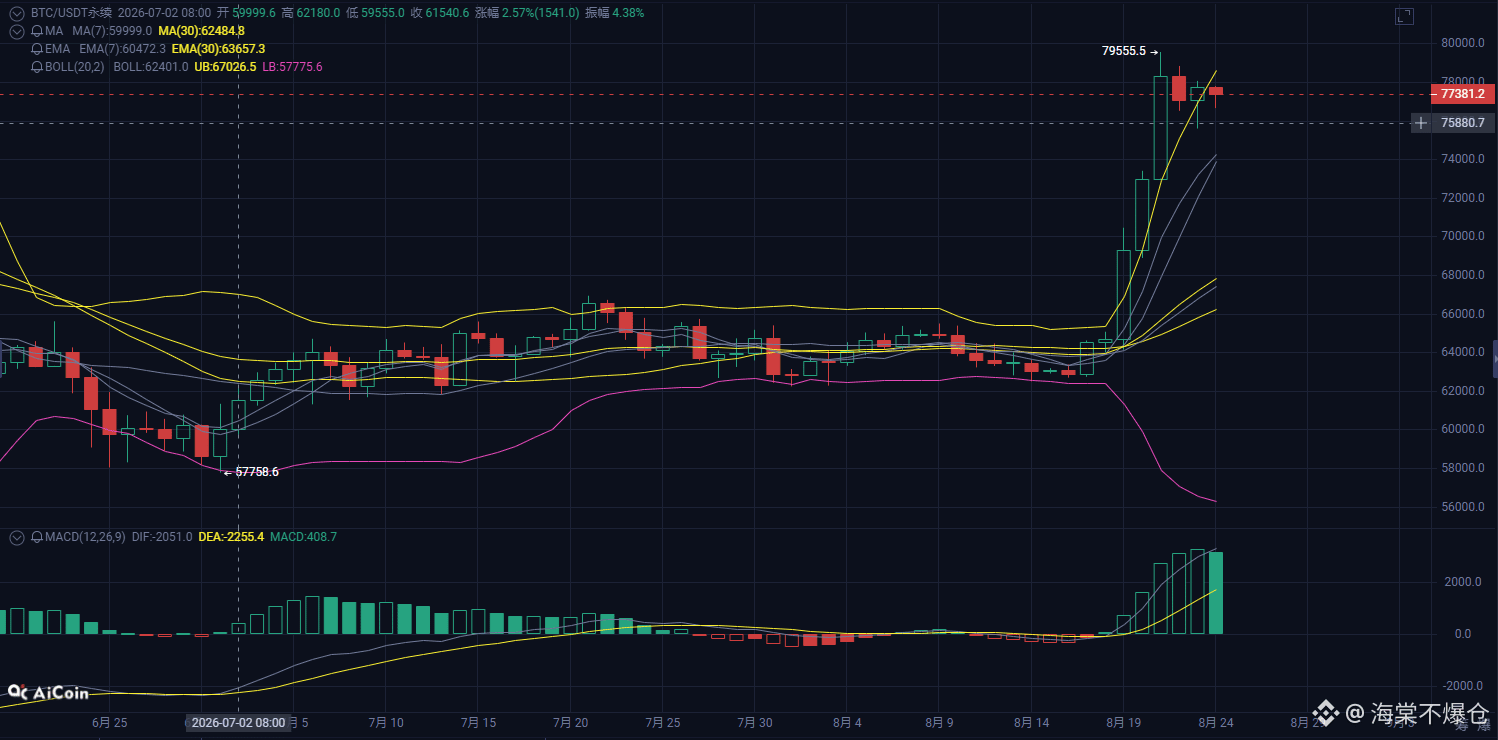The image size is (1498, 740).
Task: Click 涨幅 2.57%(1541.0) change reading
Action: pos(525,13)
